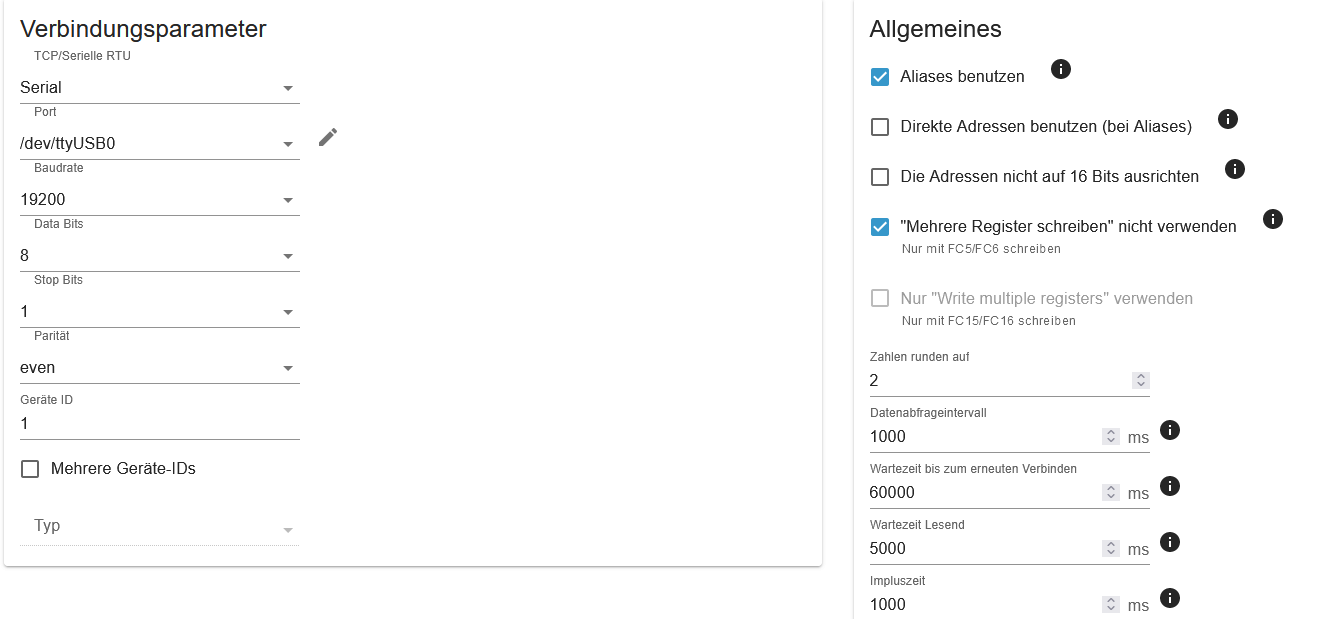
Task: Click the pencil edit icon beside Port
Action: tap(328, 138)
